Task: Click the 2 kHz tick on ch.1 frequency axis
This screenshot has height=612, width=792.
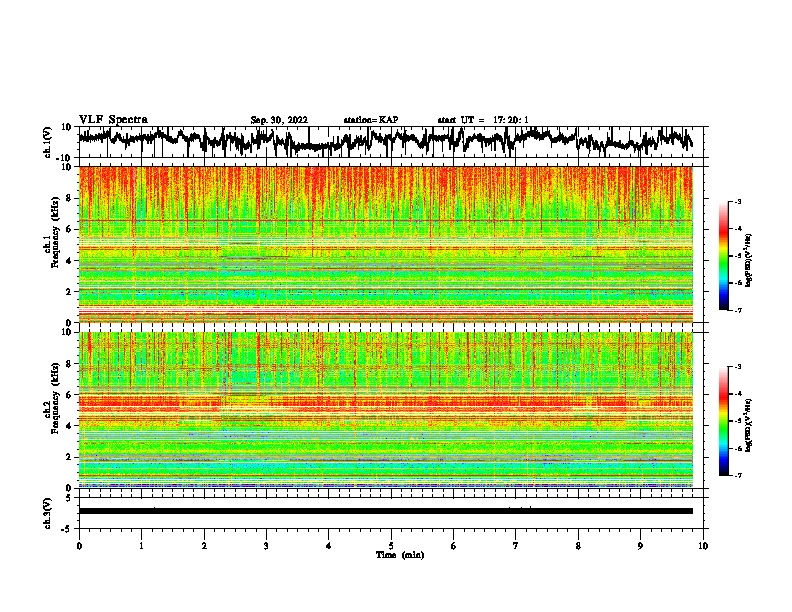Action: pyautogui.click(x=70, y=291)
